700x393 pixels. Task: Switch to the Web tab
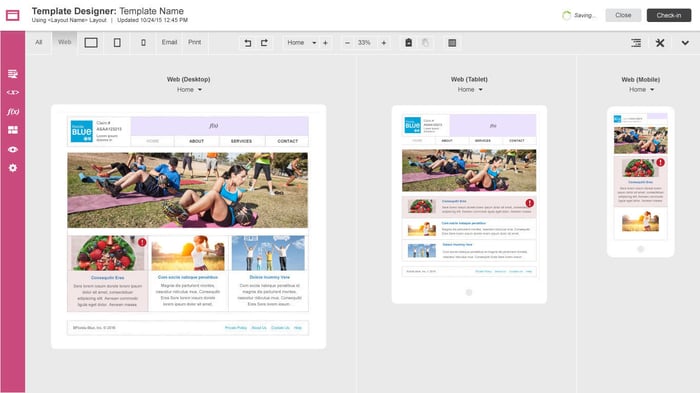click(x=64, y=42)
